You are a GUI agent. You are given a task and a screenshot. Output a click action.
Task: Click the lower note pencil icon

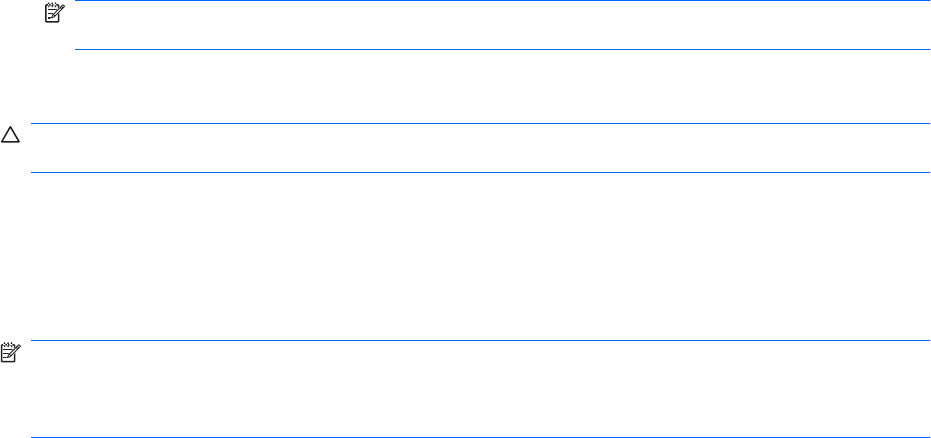(x=11, y=352)
